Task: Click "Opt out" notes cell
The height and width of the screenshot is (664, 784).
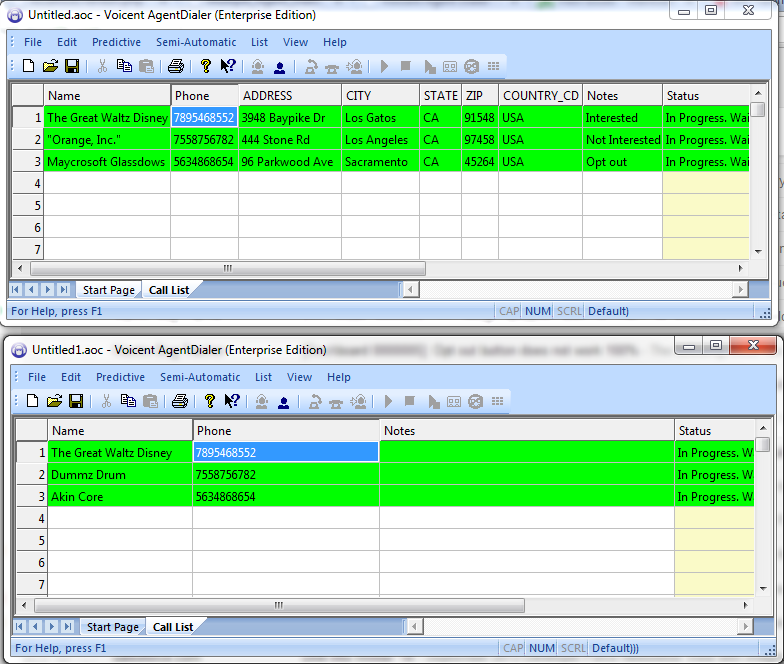Action: 622,162
